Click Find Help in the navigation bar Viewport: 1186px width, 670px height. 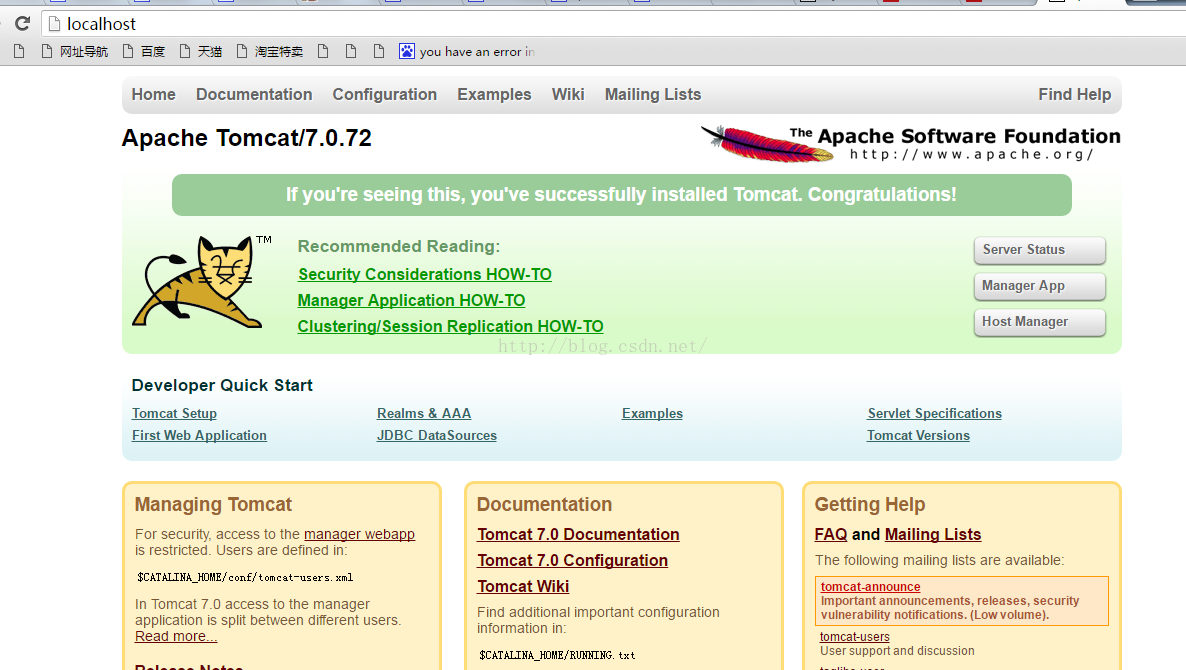[x=1075, y=95]
